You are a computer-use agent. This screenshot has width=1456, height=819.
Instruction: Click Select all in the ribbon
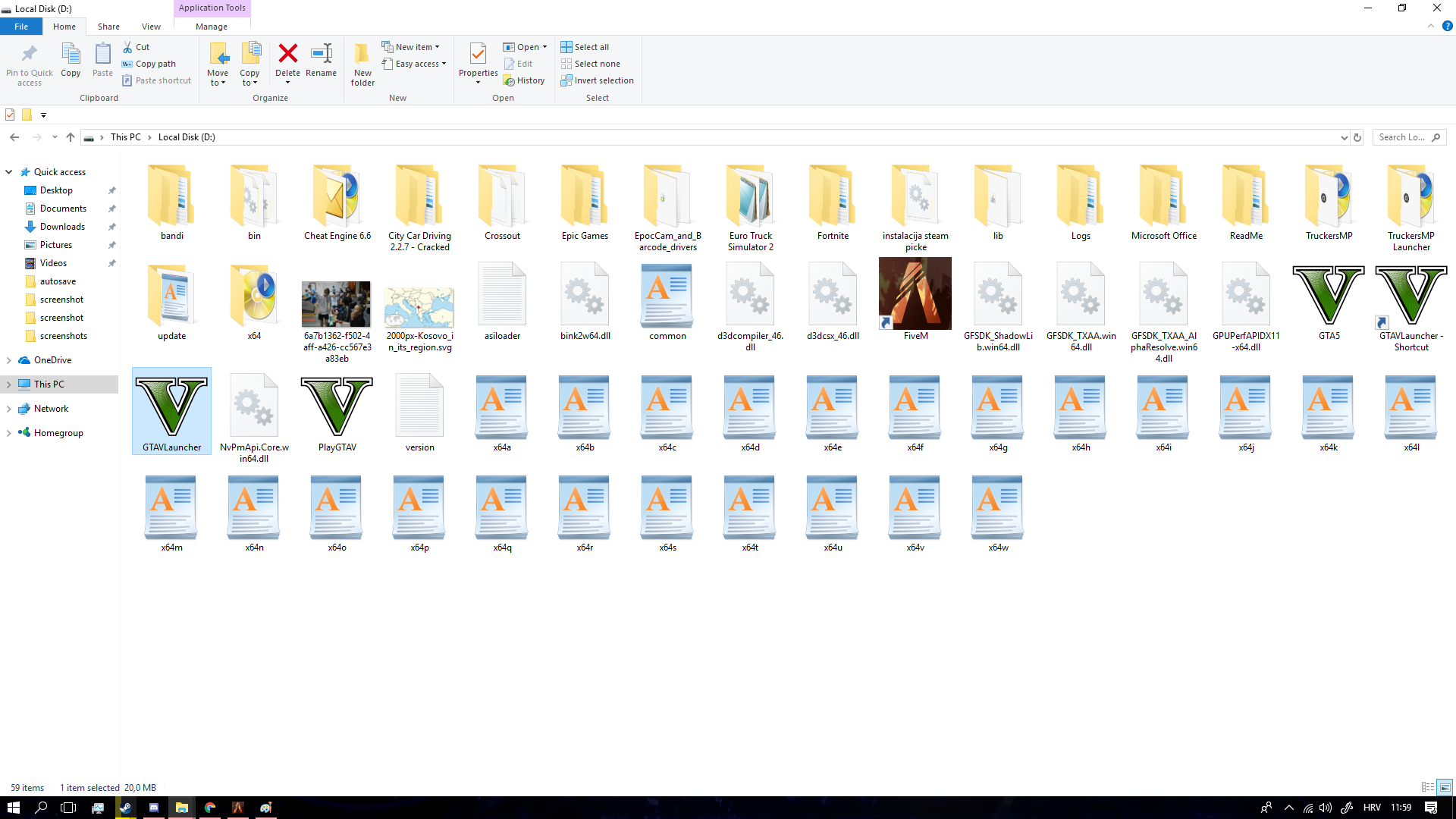(585, 47)
